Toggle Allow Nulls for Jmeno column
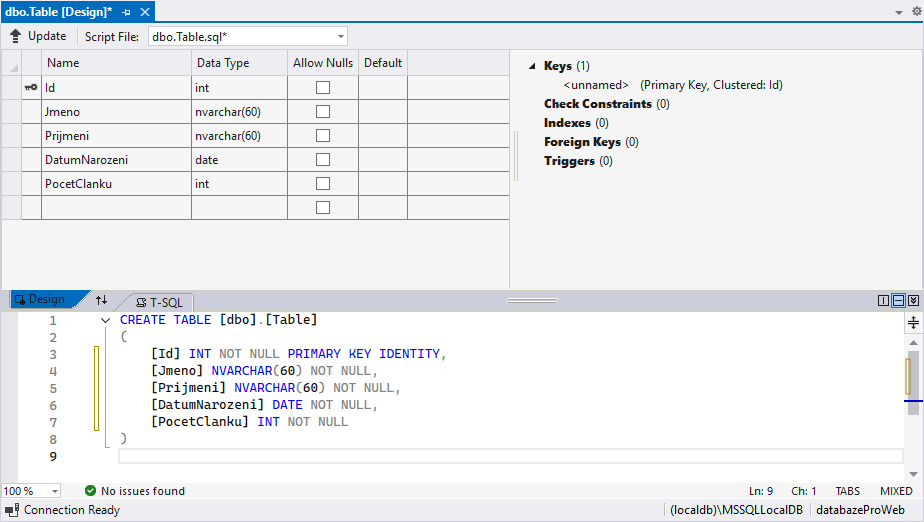This screenshot has height=522, width=924. pos(322,111)
